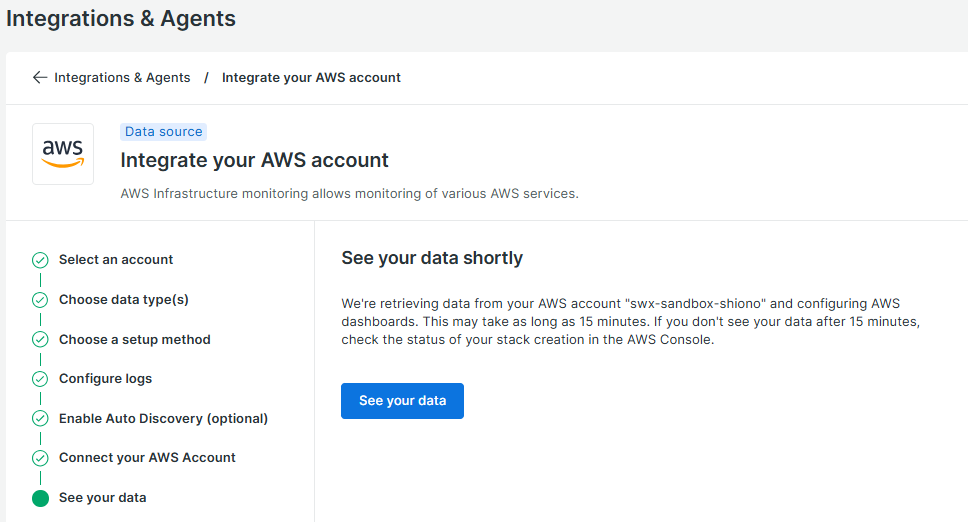Image resolution: width=968 pixels, height=522 pixels.
Task: Click the checkmark beside Connect your AWS Account
Action: (x=40, y=458)
